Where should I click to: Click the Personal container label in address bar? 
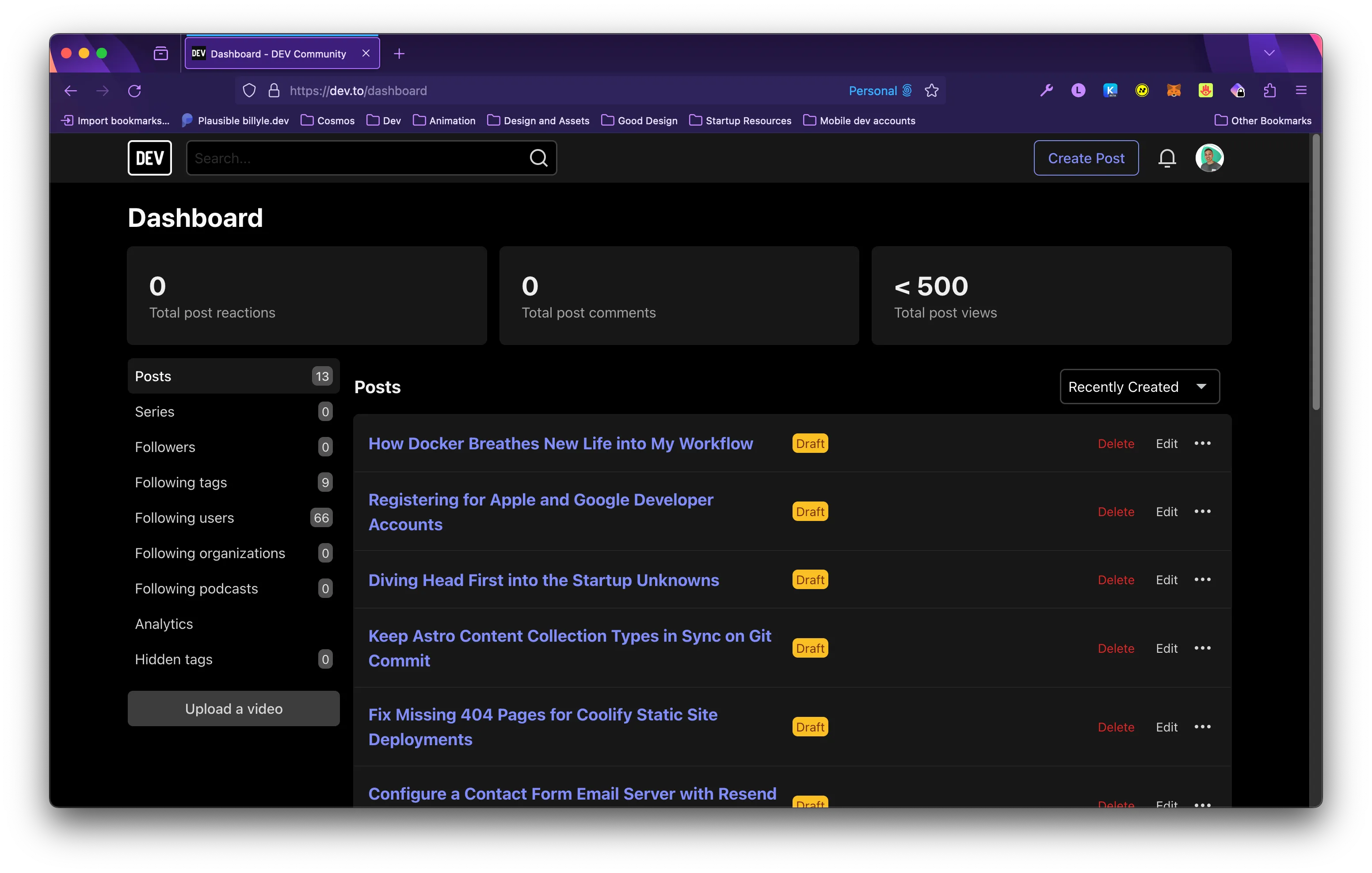pos(880,91)
